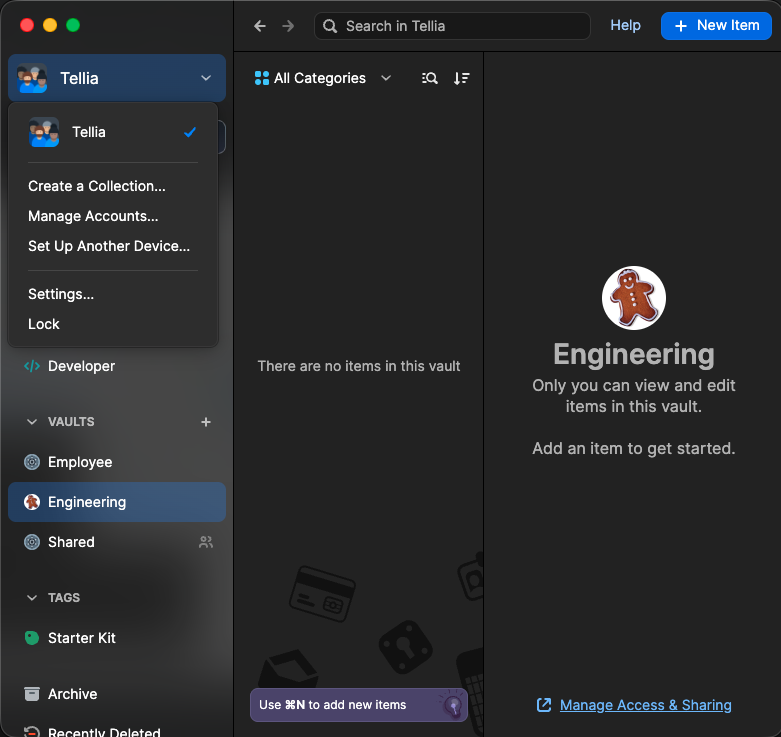Select Manage Accounts menu entry
This screenshot has width=781, height=737.
(93, 216)
